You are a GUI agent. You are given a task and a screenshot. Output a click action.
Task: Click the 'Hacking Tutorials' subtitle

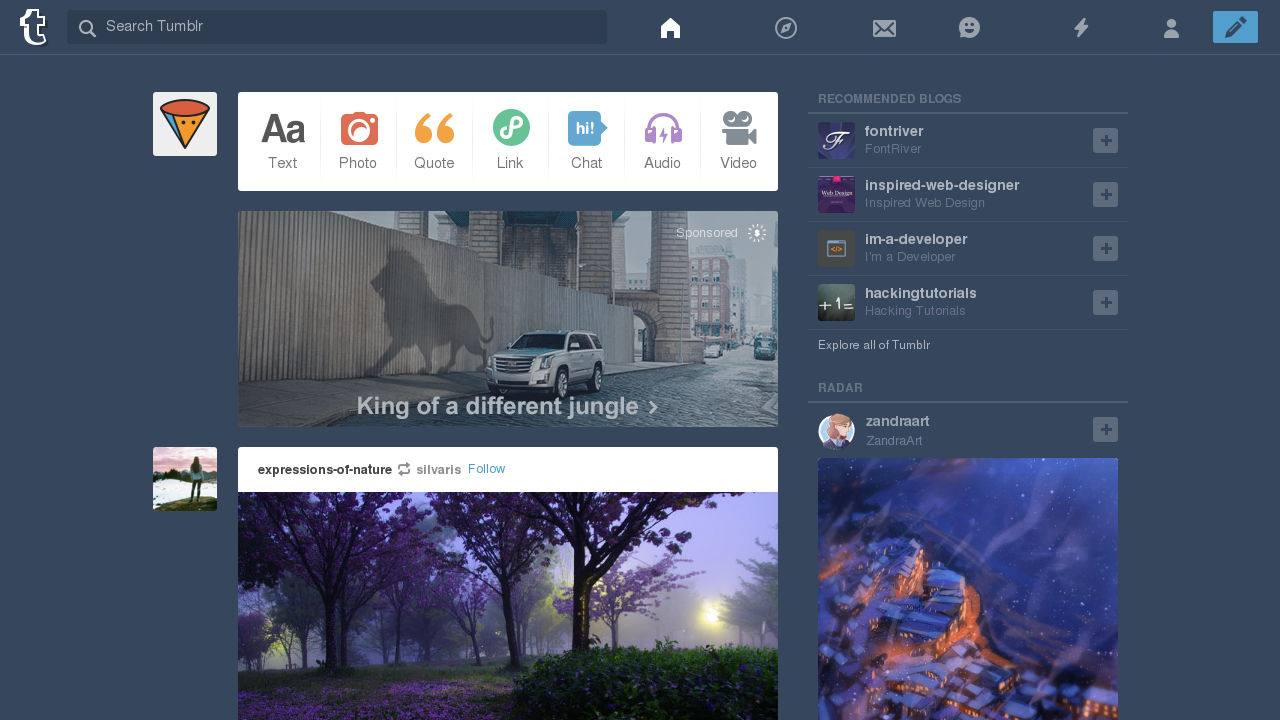coord(915,311)
